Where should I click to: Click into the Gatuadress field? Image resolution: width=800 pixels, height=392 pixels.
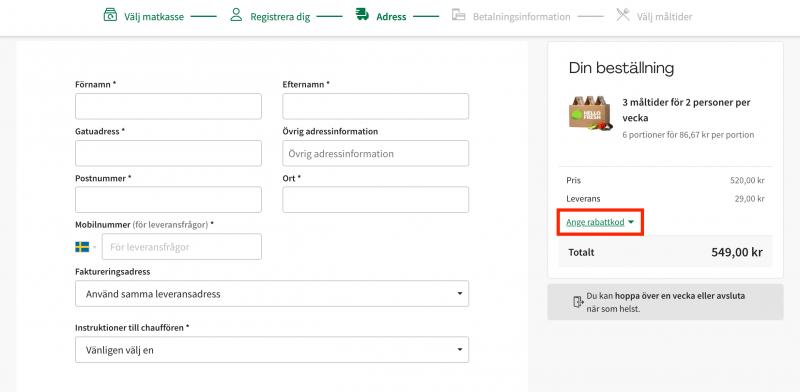(x=168, y=153)
